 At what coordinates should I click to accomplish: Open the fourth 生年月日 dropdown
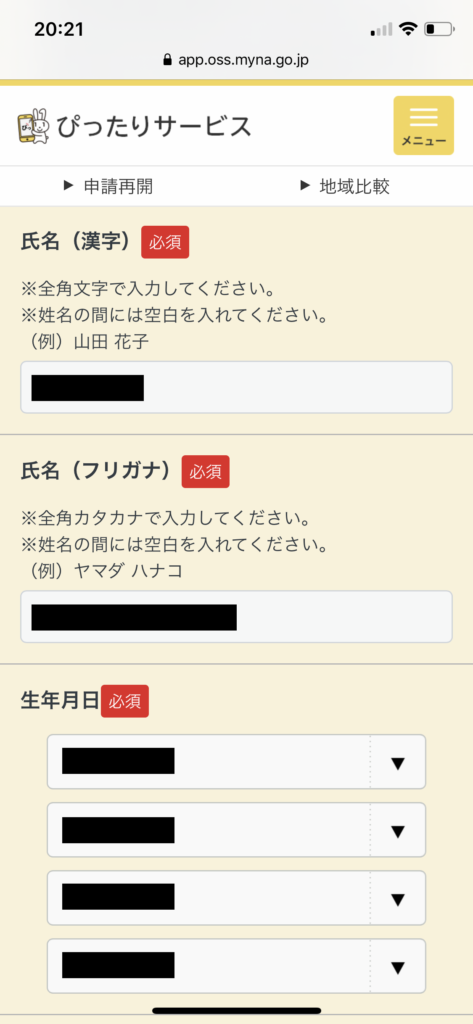point(236,966)
